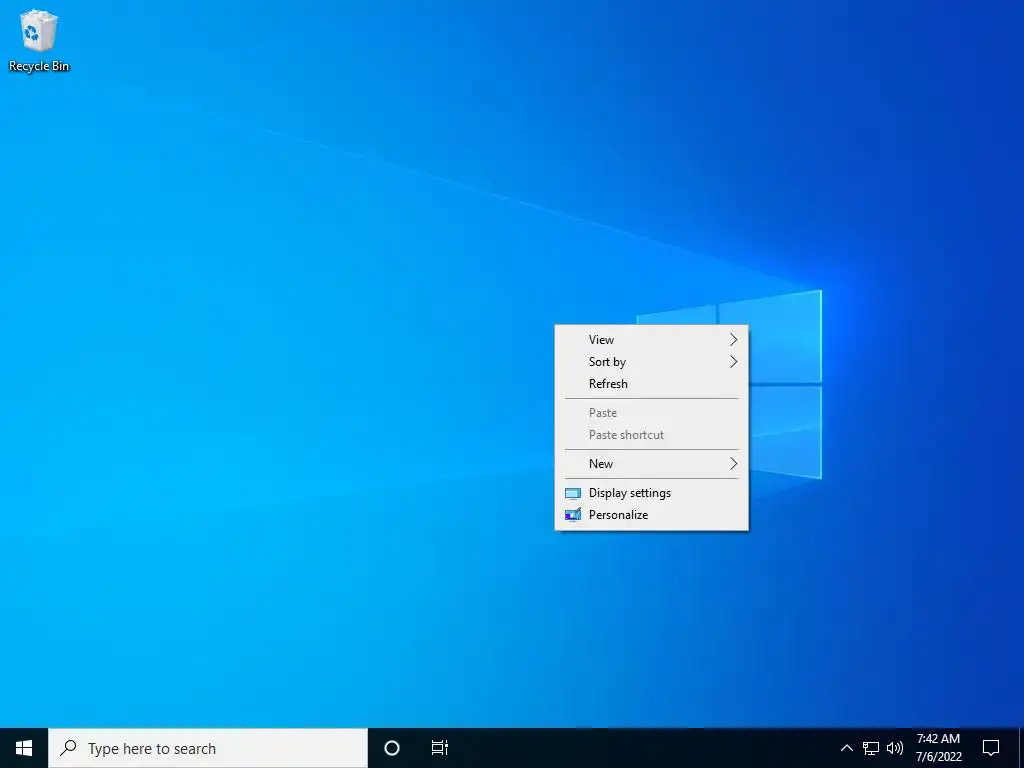
Task: Open the Windows Start menu
Action: tap(24, 748)
